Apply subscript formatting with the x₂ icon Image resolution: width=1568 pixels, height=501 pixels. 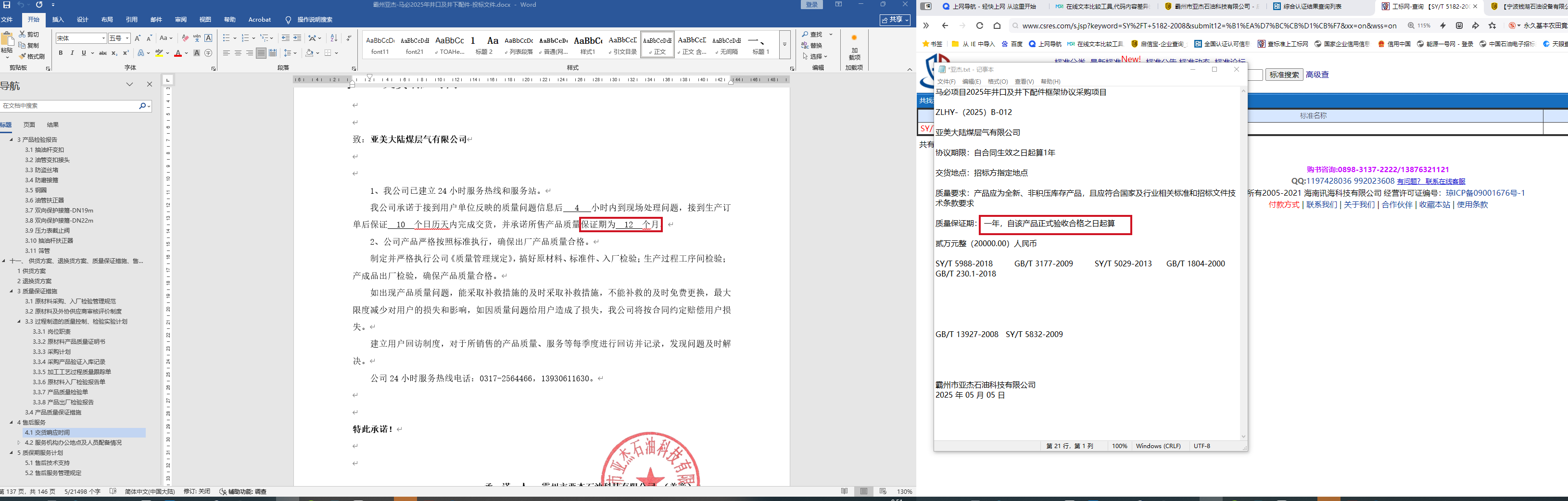pos(114,53)
